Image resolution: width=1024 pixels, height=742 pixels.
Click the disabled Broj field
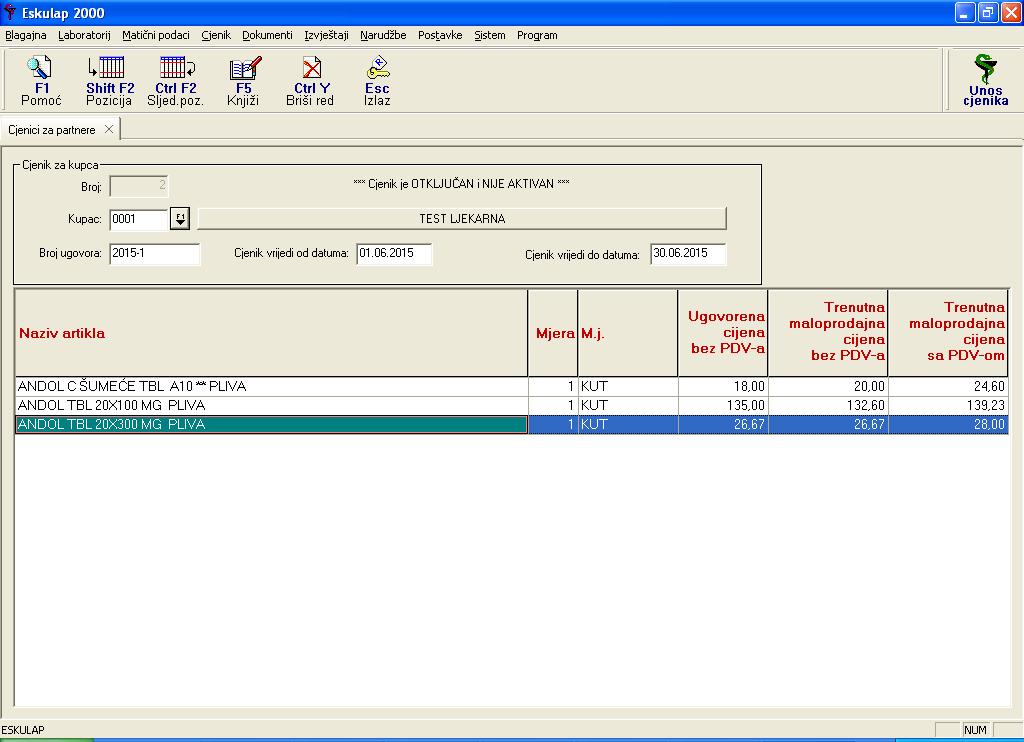coord(138,186)
